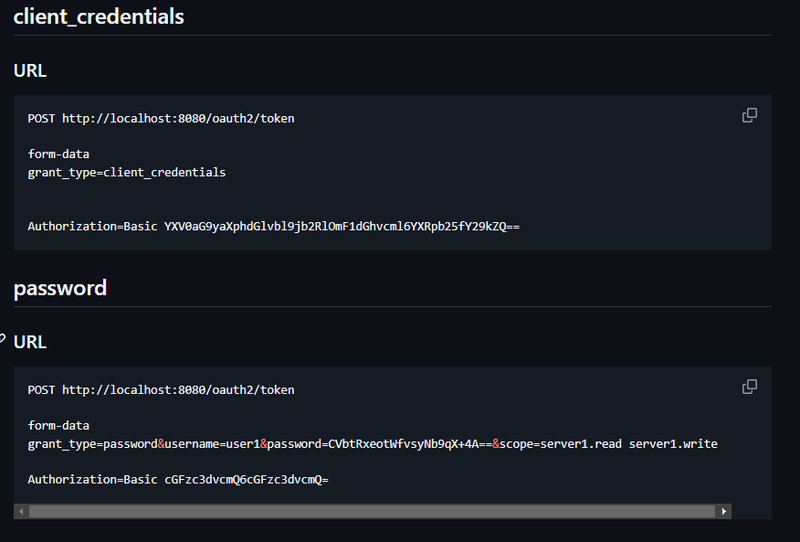Click the horizontal scrollbar right arrow
Image resolution: width=800 pixels, height=542 pixels.
(x=723, y=511)
